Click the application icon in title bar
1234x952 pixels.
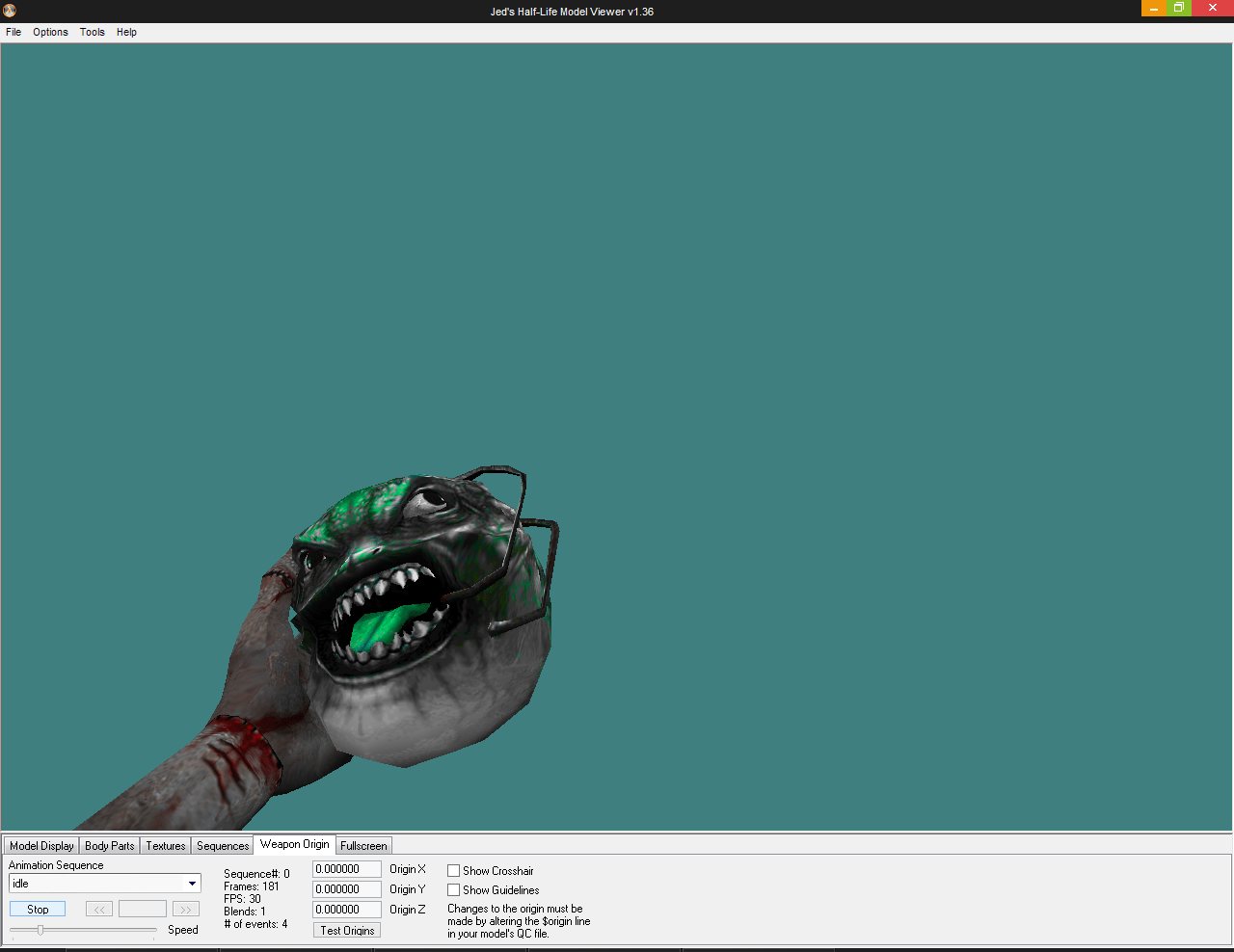pos(10,11)
